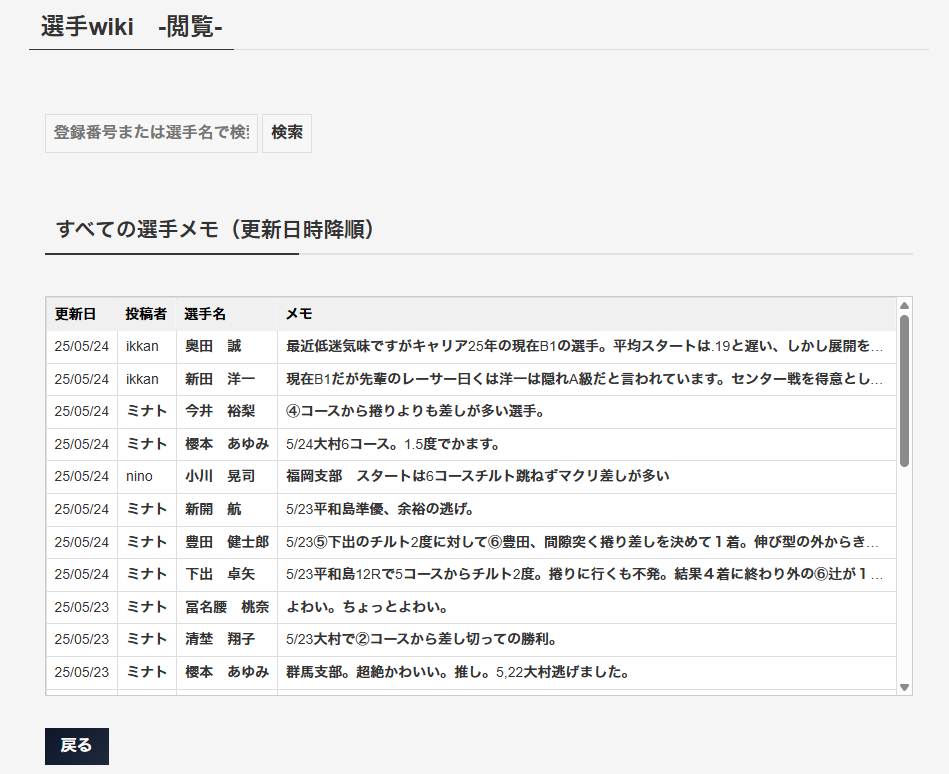The height and width of the screenshot is (774, 949).
Task: Click the 検索 search button
Action: (x=287, y=133)
